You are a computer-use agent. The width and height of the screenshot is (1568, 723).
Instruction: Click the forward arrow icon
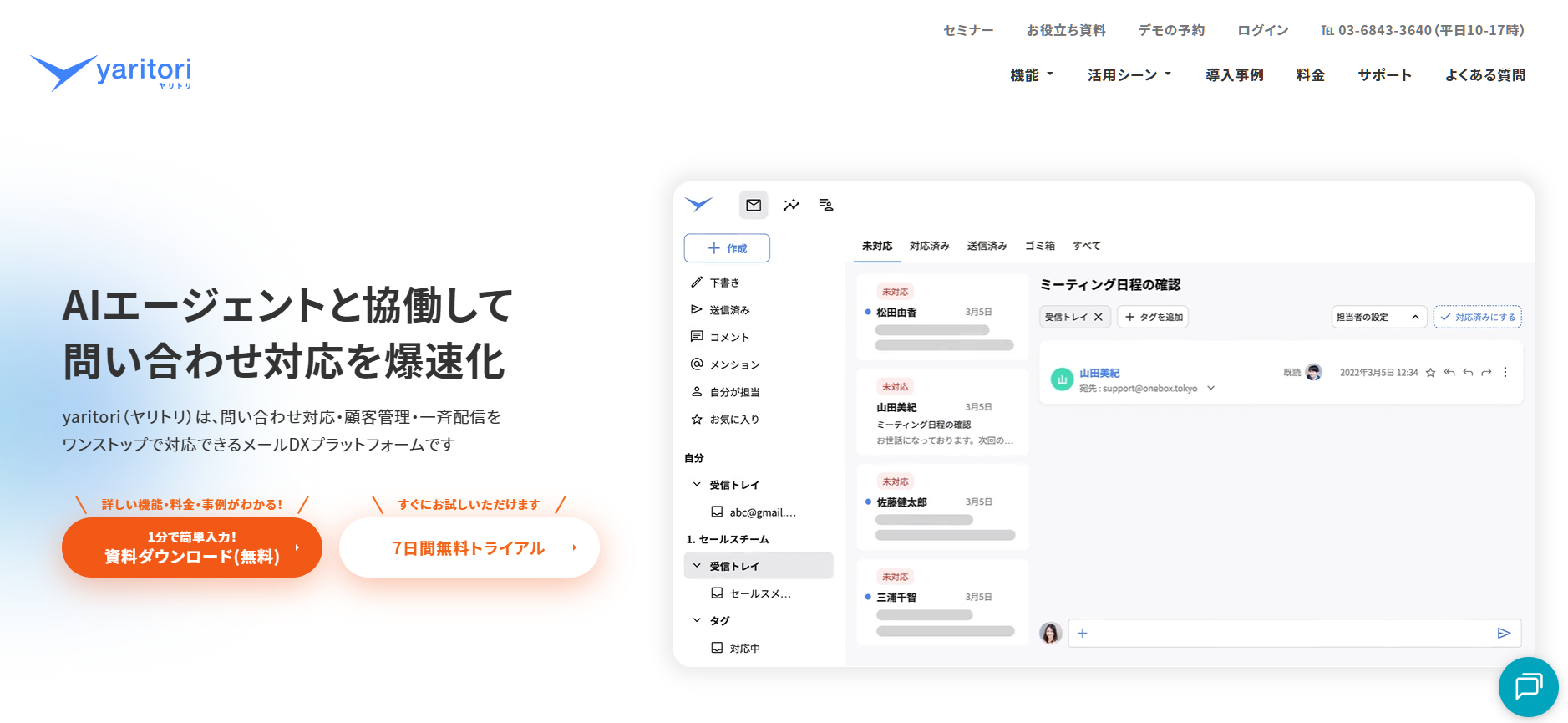click(x=1486, y=373)
